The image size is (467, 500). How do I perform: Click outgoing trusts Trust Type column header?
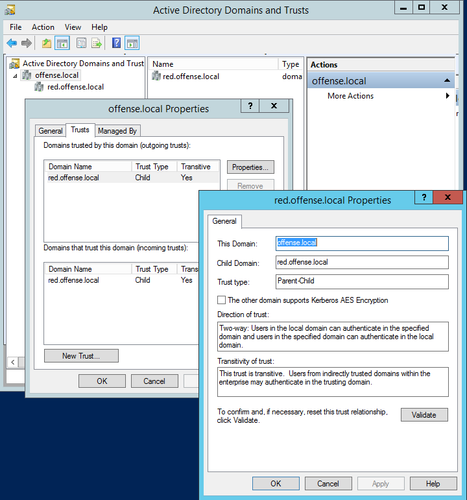[154, 167]
